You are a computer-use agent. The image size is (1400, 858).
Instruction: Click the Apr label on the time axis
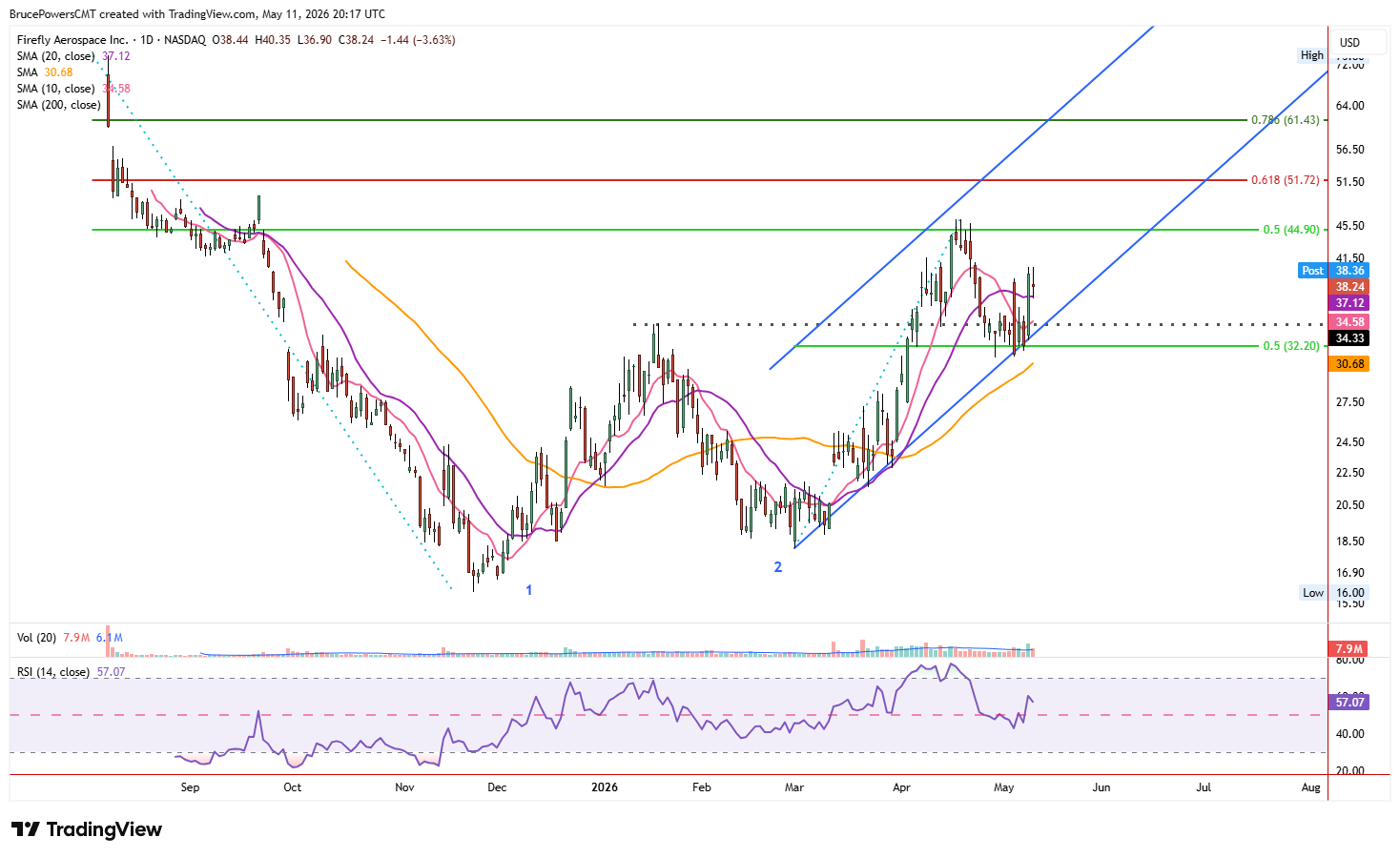901,787
